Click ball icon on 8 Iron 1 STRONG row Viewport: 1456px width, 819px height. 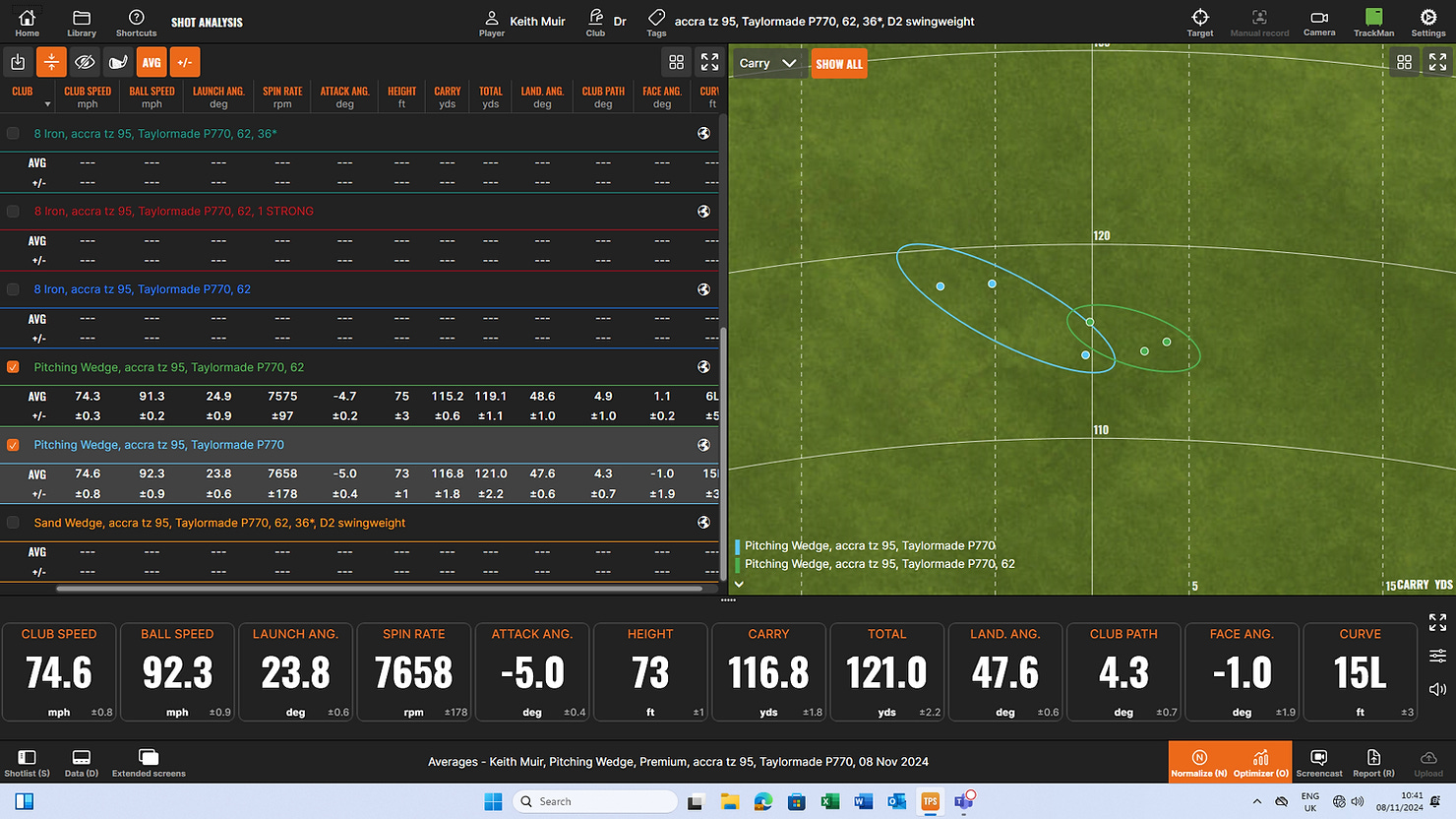click(703, 211)
